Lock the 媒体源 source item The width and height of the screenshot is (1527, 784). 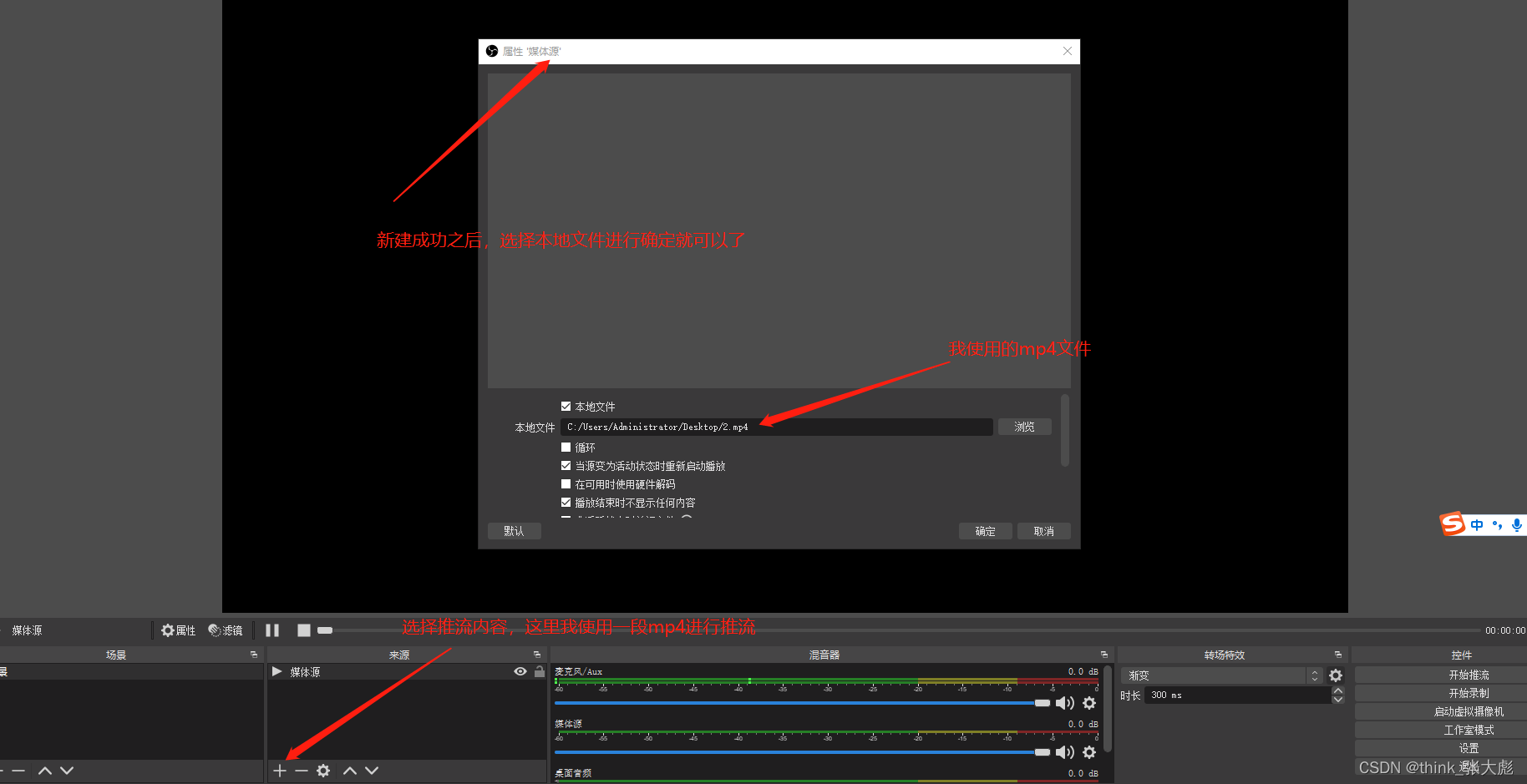pos(540,671)
